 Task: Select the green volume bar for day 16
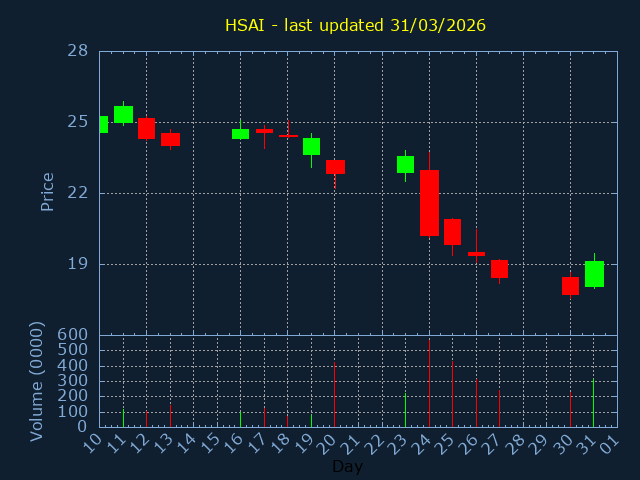pyautogui.click(x=240, y=418)
